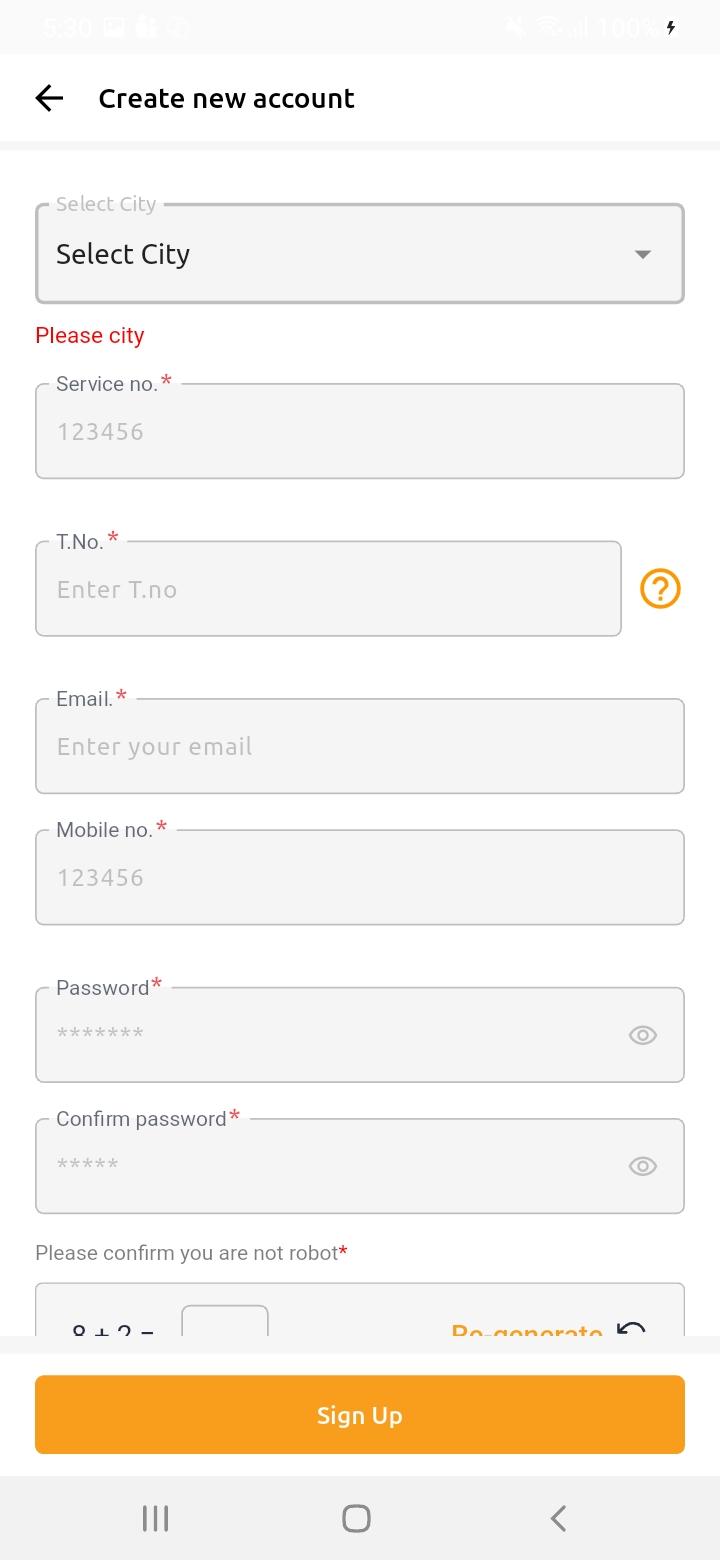
Task: Focus the Service no. input field
Action: pos(360,432)
